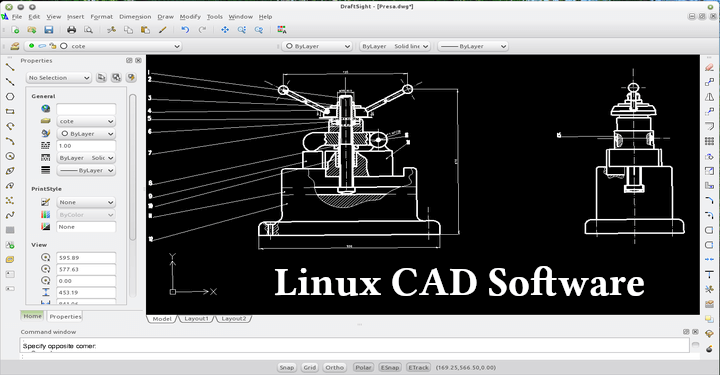Click the Delete eraser icon on right toolbar

coord(709,67)
